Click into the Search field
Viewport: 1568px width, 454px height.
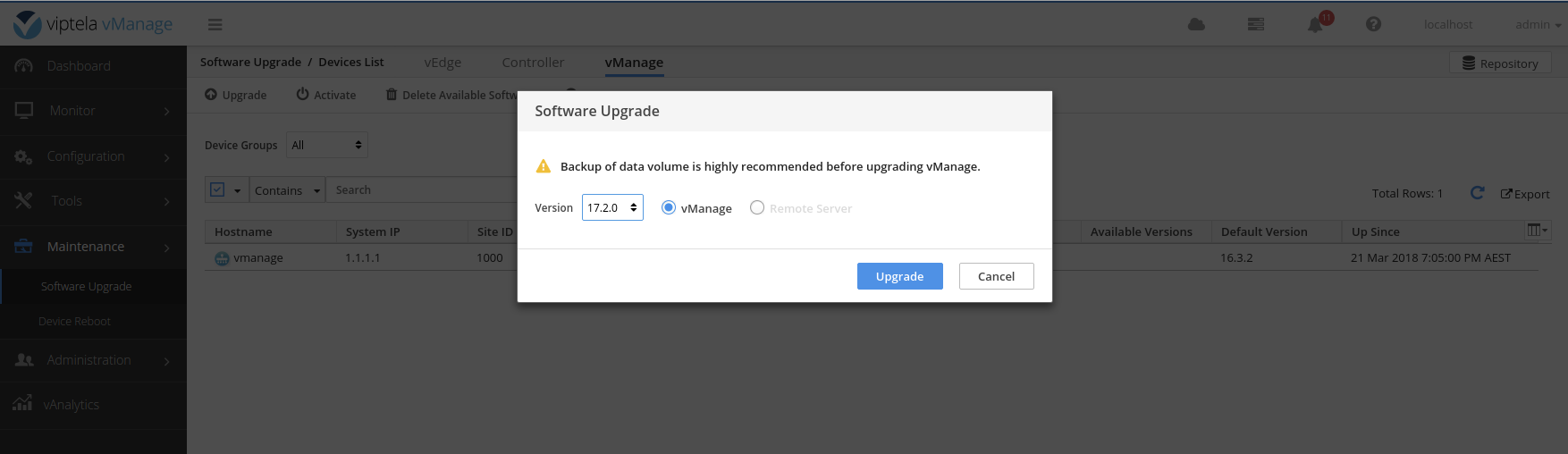coord(420,190)
